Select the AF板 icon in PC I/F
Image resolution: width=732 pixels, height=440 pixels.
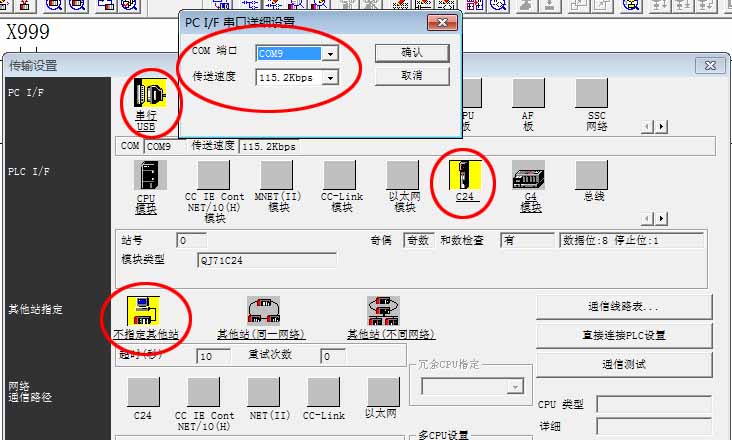tap(528, 93)
